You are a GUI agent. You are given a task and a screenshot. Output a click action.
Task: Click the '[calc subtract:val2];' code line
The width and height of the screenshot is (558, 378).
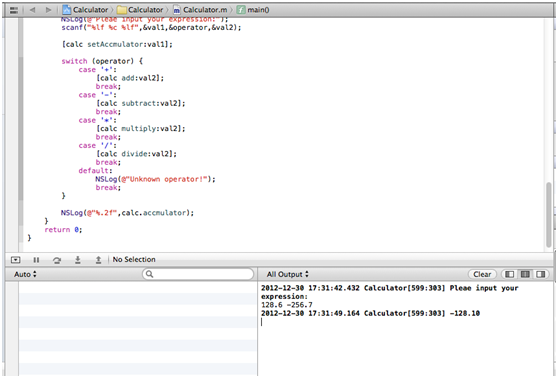[141, 103]
